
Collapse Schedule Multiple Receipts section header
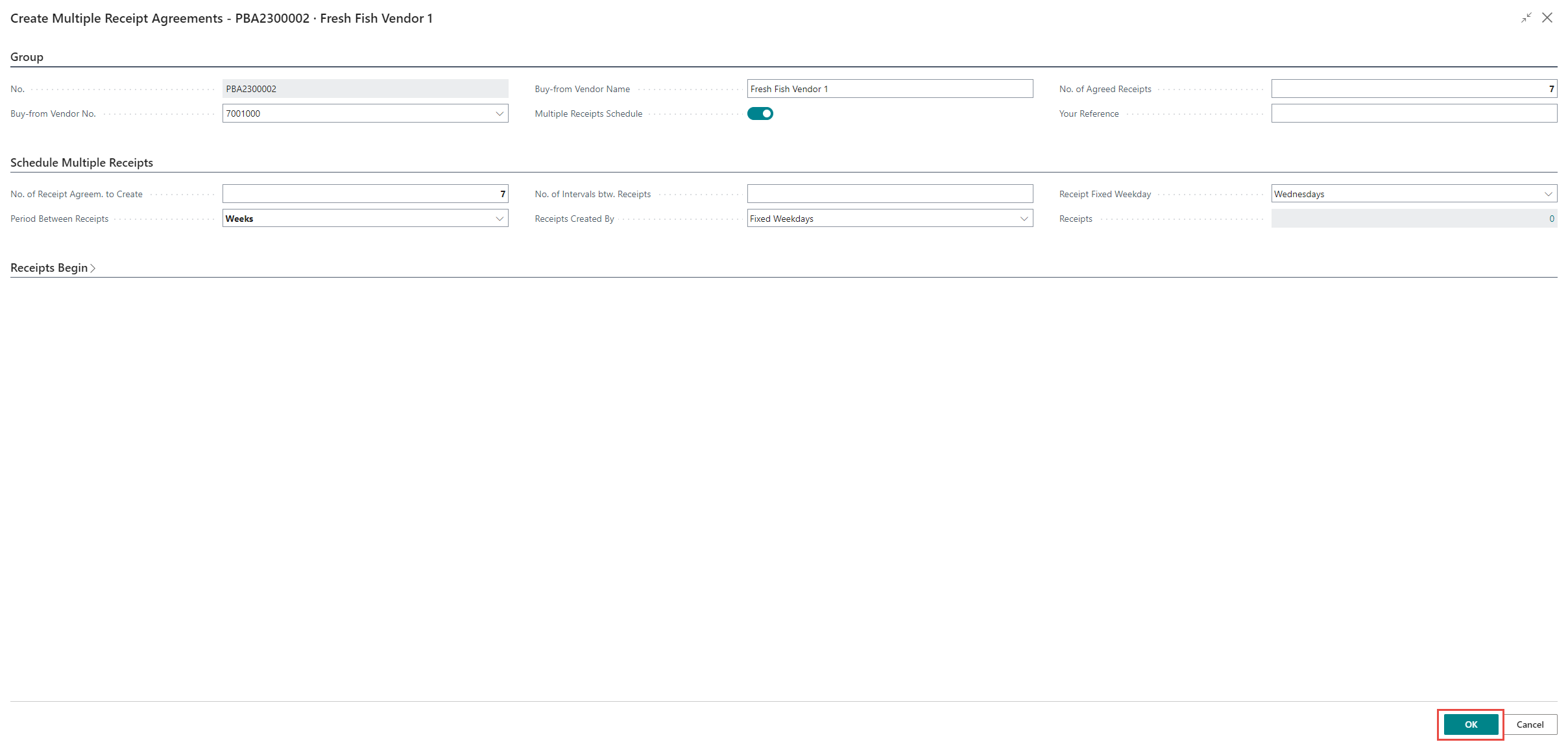pyautogui.click(x=82, y=163)
